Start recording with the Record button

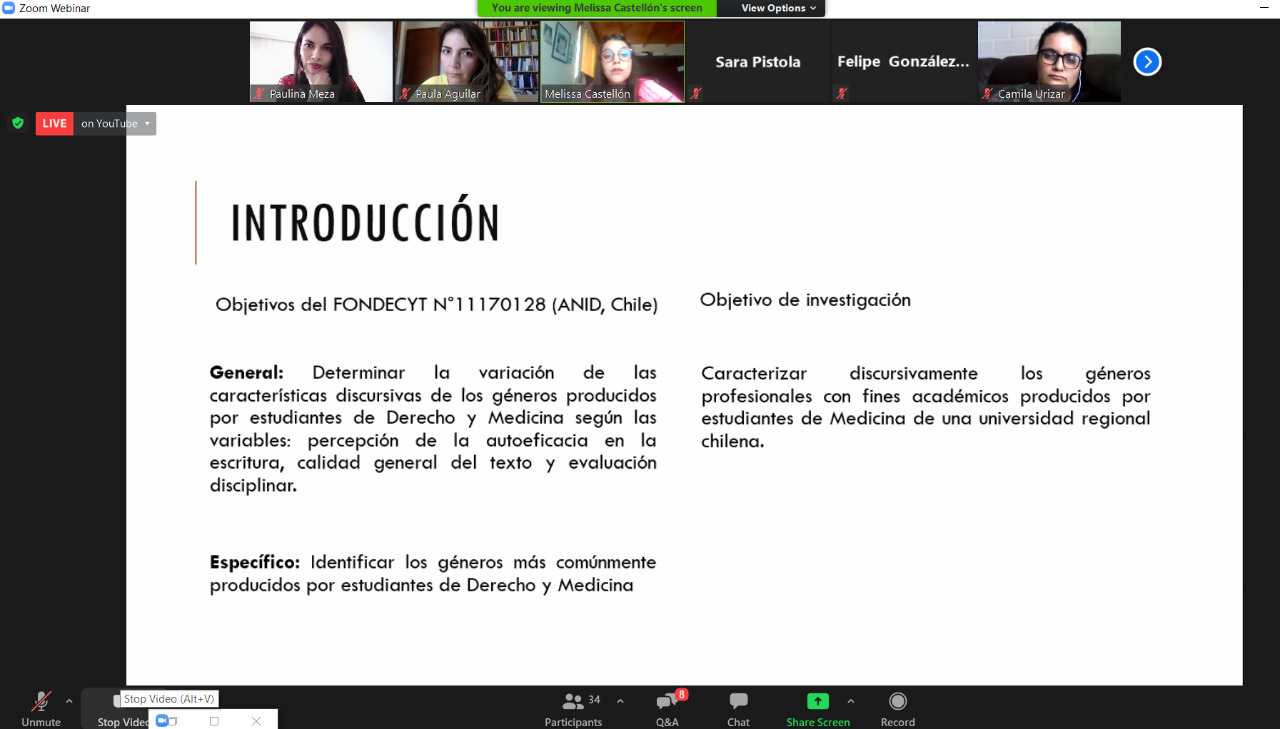tap(897, 708)
